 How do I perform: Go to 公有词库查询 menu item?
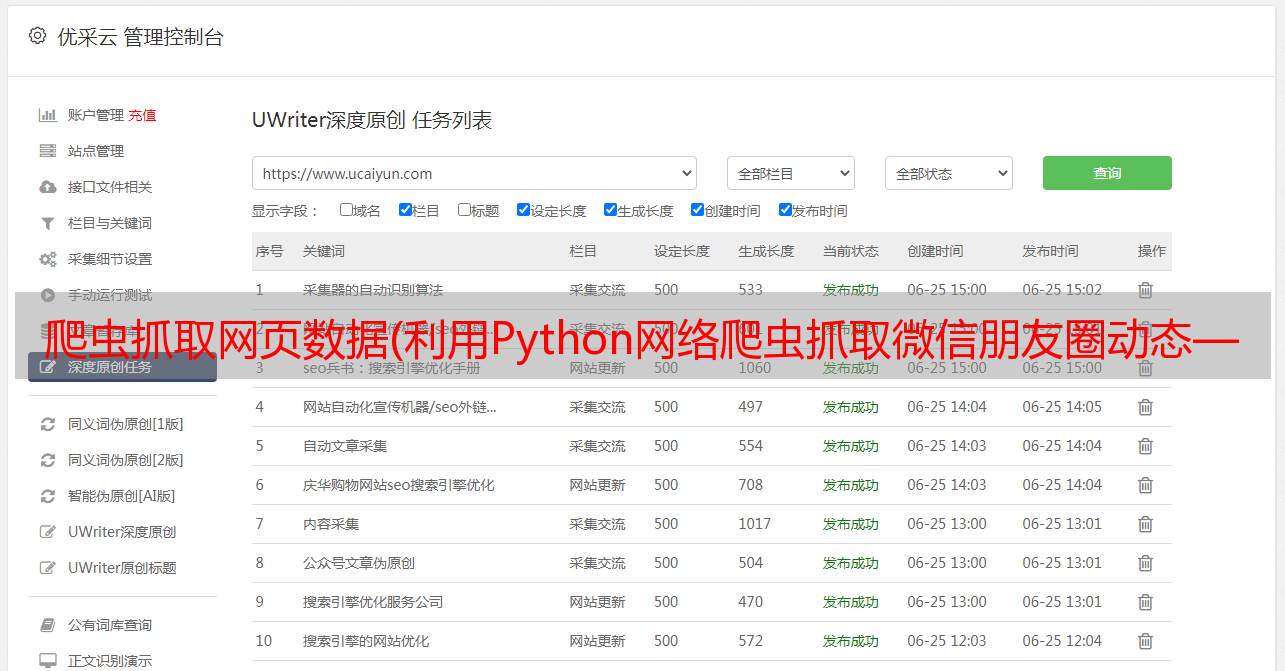[x=109, y=625]
